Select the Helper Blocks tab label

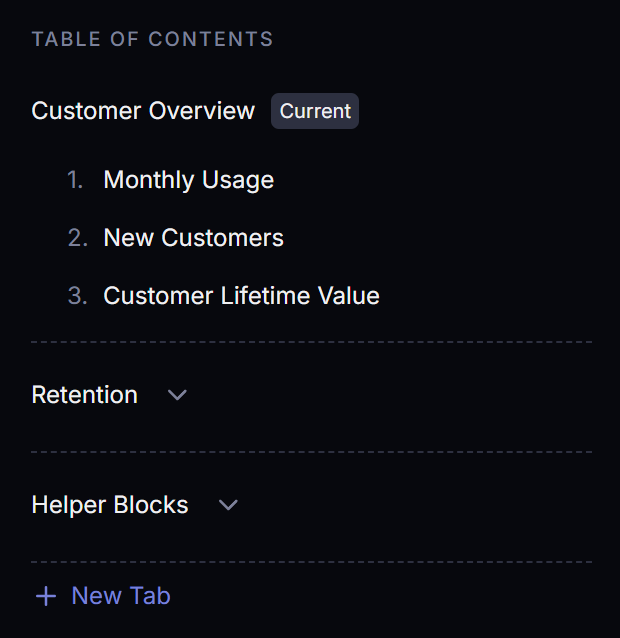pos(110,505)
